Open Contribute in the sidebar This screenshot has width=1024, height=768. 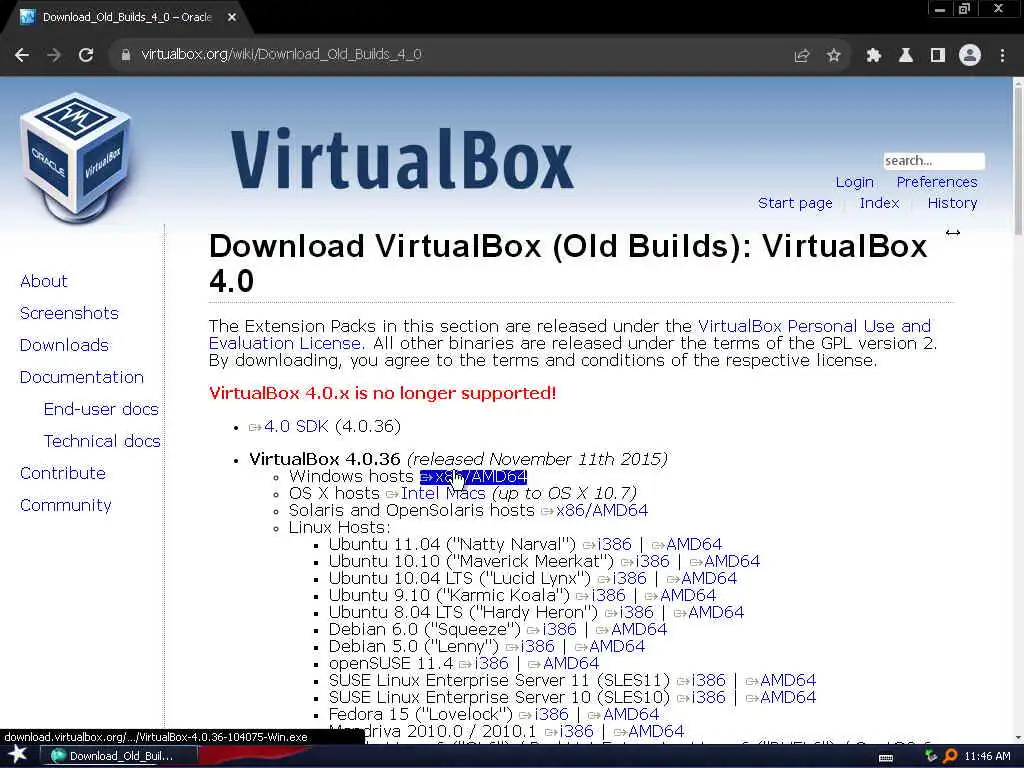(x=63, y=473)
